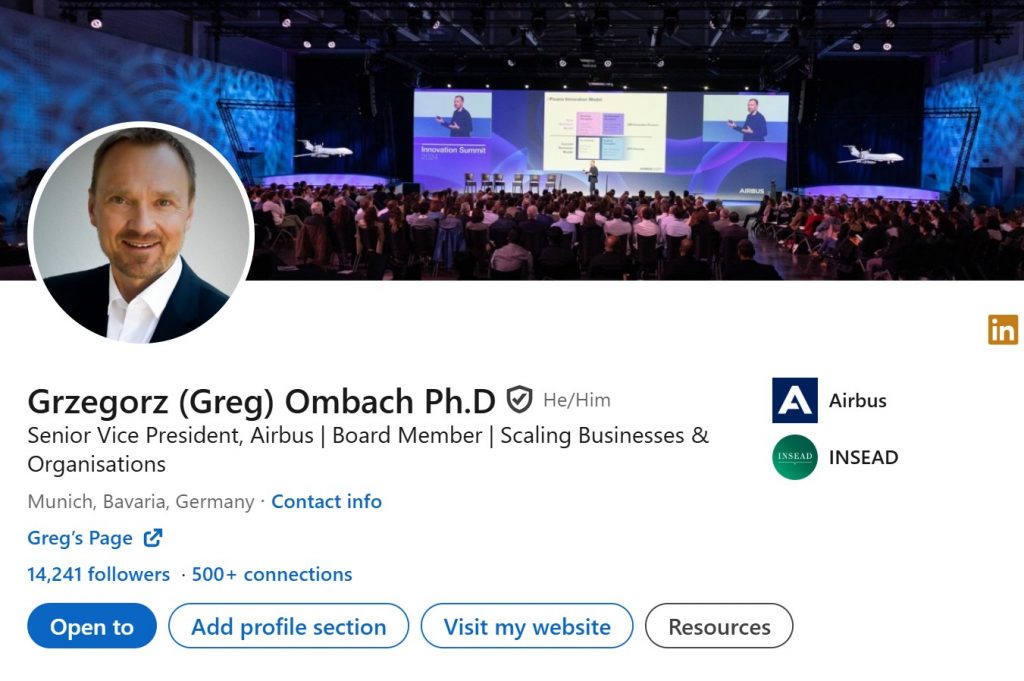Click the He/Him pronouns label
1024x681 pixels.
pos(576,400)
